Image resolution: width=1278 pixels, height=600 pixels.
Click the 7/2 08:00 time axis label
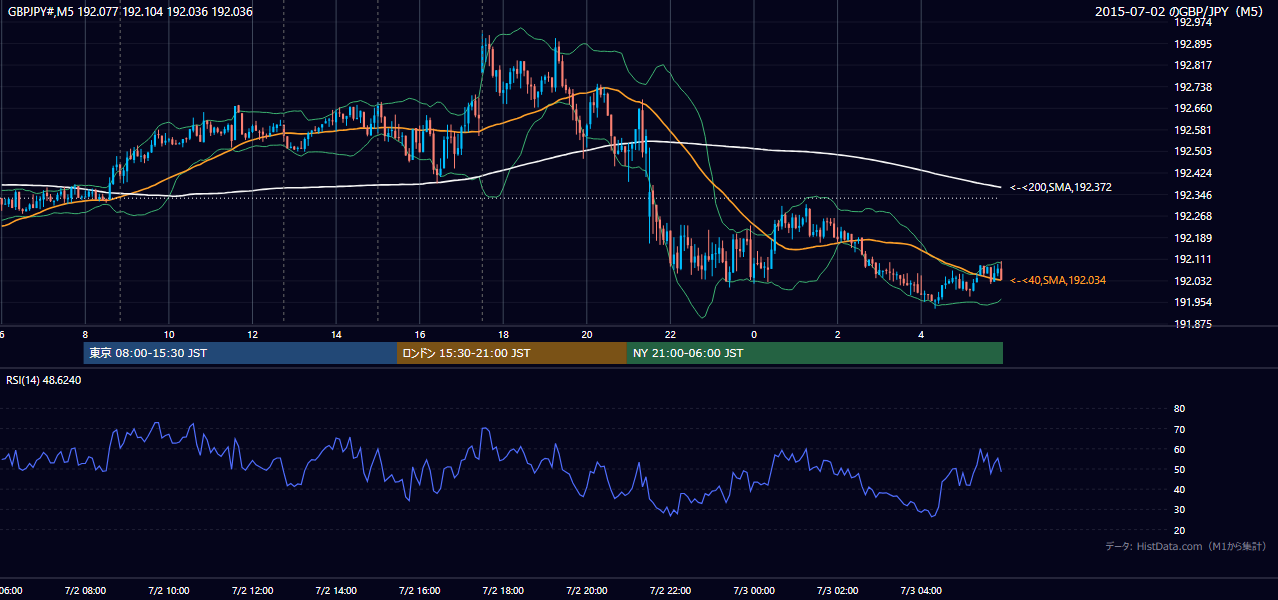[85, 590]
